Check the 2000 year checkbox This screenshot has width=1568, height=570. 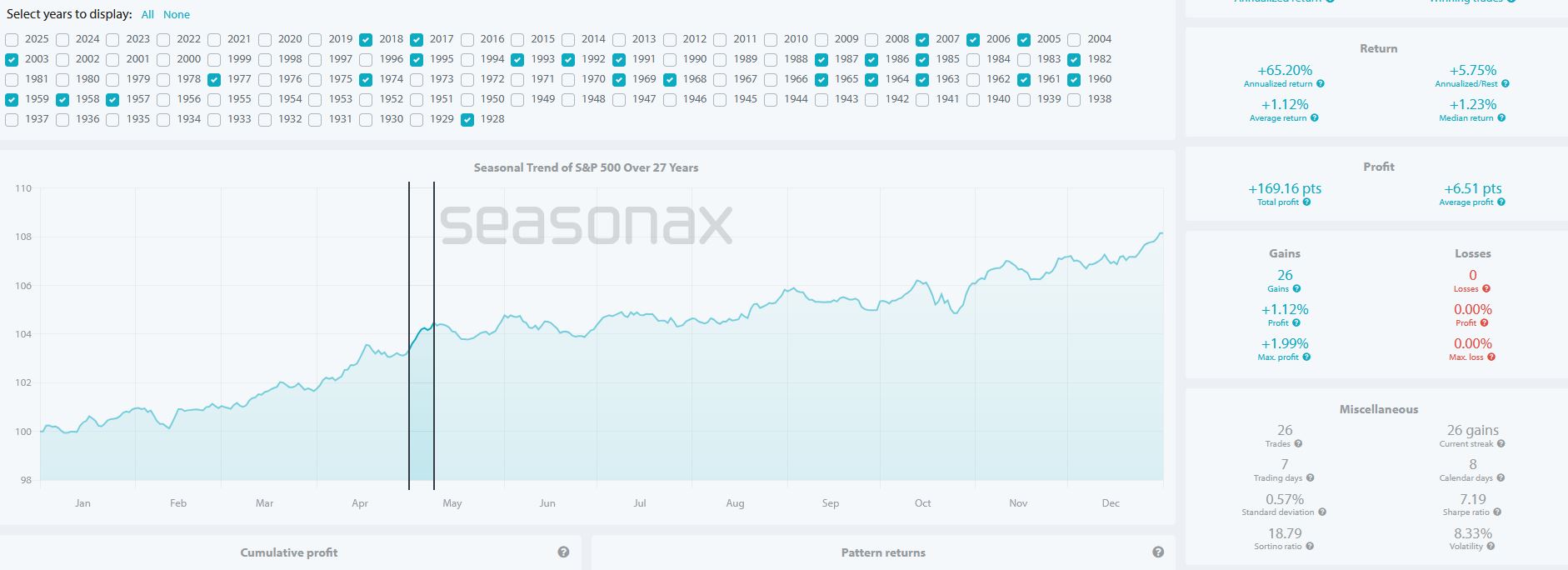point(163,60)
